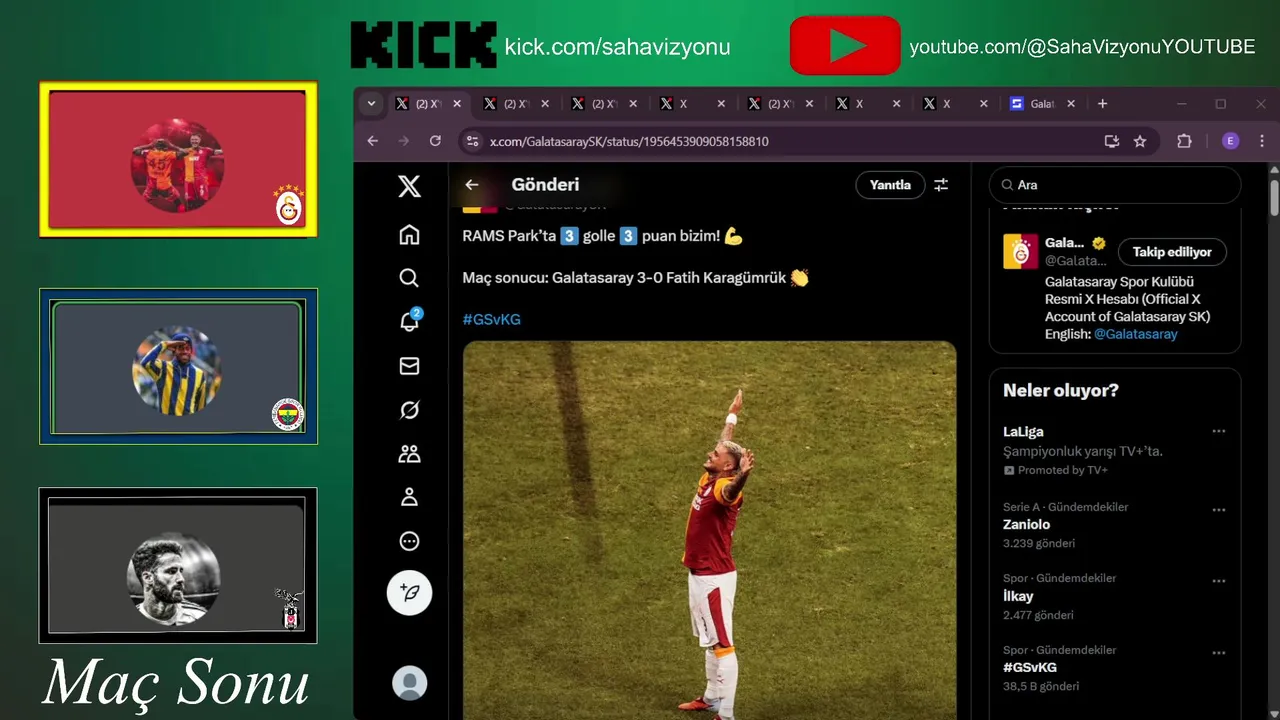Click '3.239 gönderi' count text

[x=1039, y=543]
